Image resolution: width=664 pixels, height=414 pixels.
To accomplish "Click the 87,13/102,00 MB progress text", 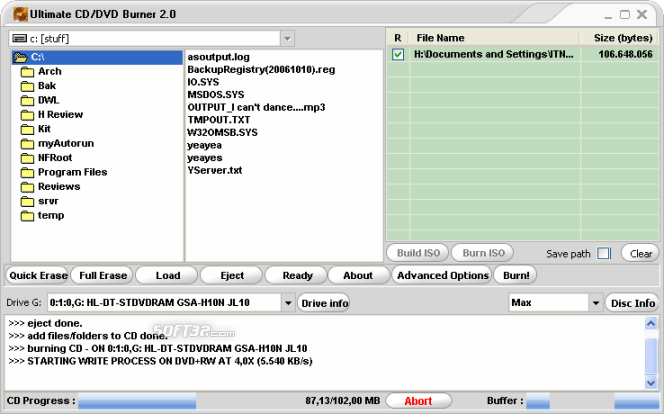I will (x=343, y=401).
